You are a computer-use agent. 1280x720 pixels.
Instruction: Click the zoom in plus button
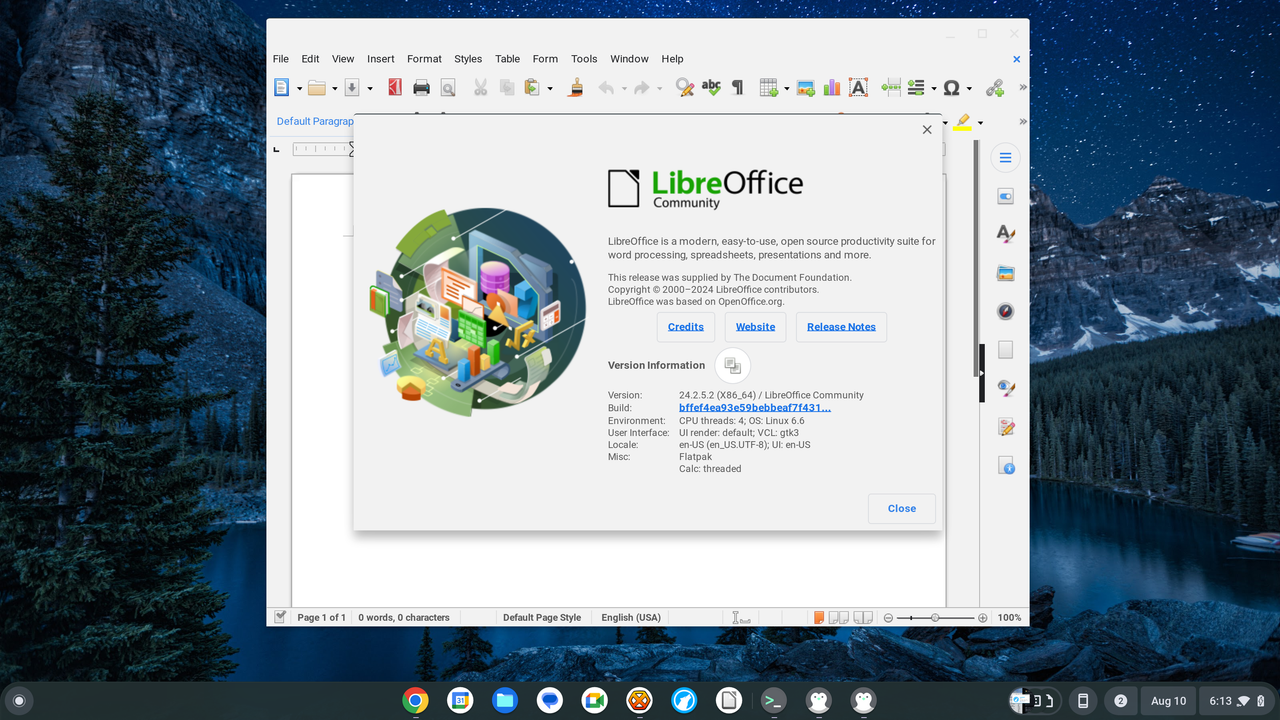(983, 618)
